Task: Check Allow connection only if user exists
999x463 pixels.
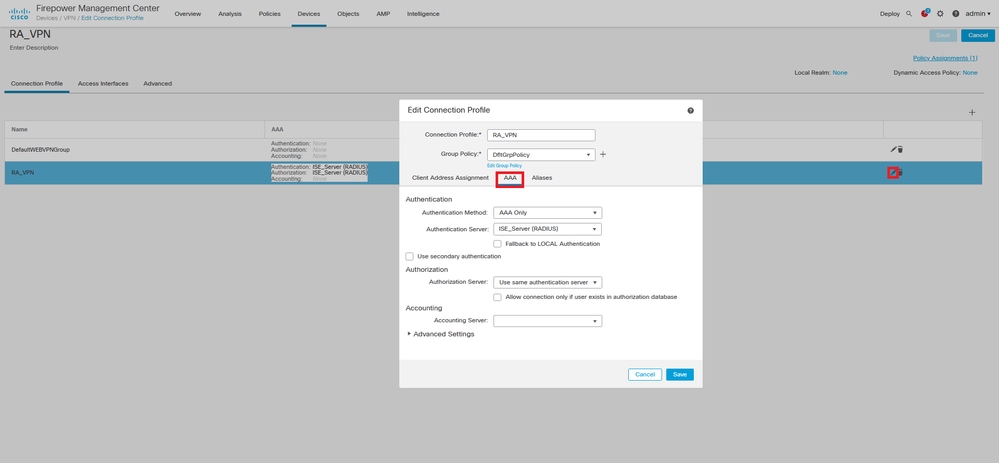Action: [x=498, y=297]
